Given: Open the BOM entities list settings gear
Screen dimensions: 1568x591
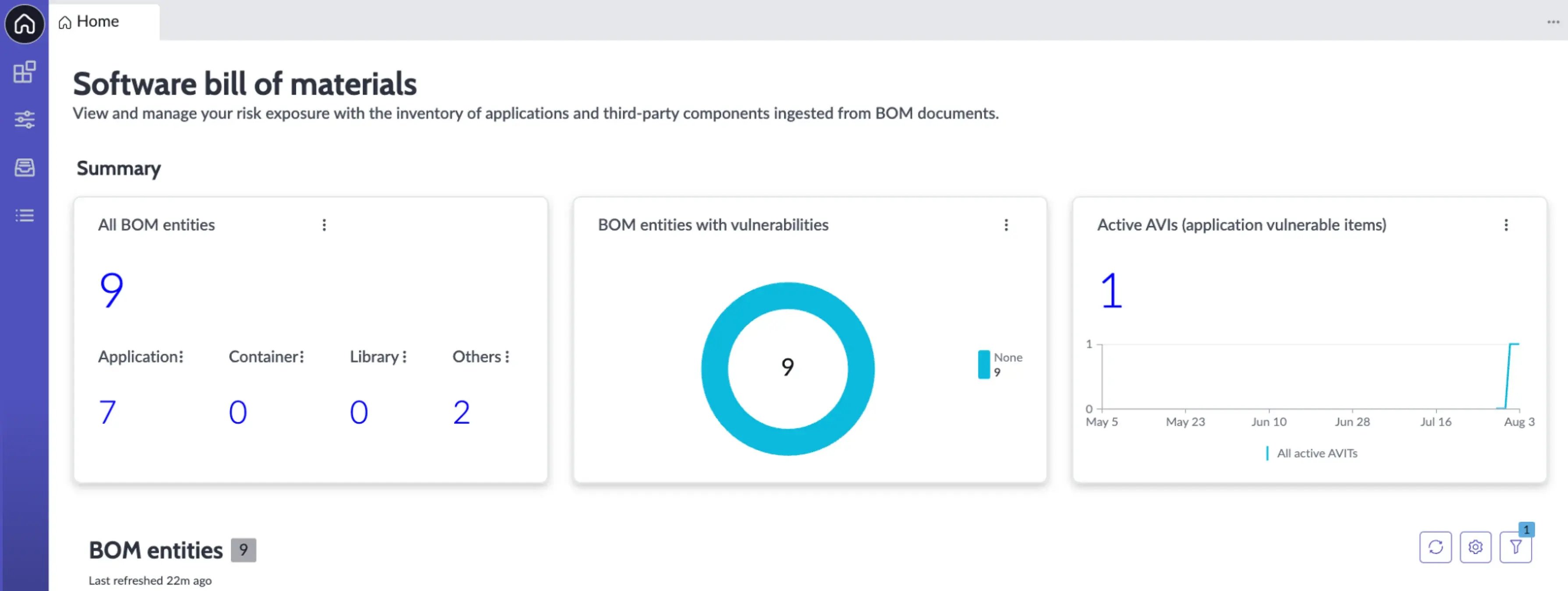Looking at the screenshot, I should pos(1476,547).
